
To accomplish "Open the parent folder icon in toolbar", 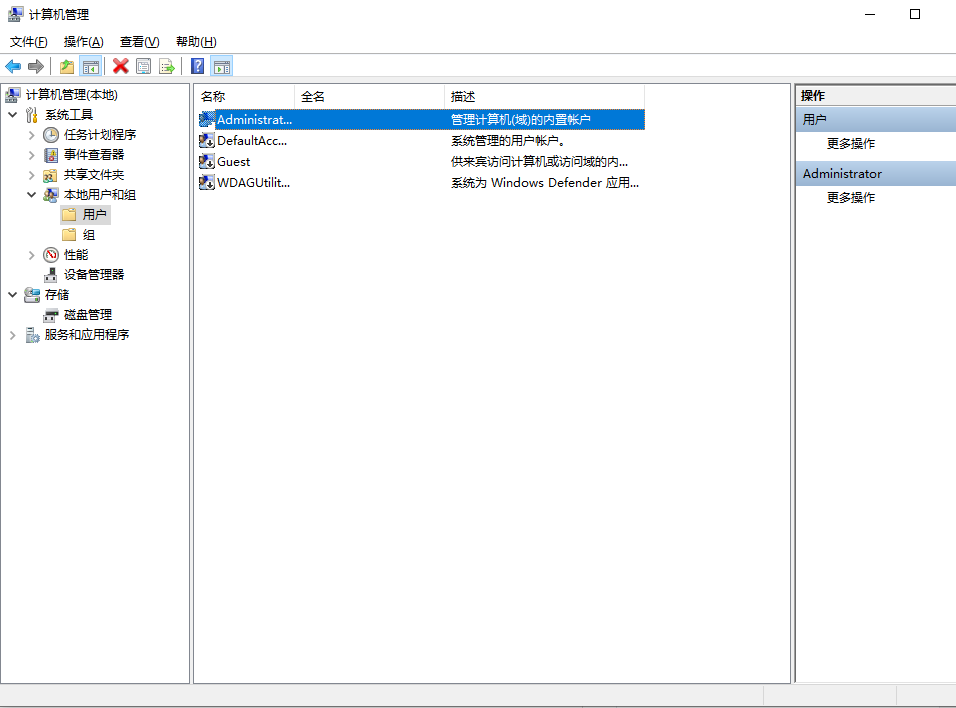I will coord(66,66).
